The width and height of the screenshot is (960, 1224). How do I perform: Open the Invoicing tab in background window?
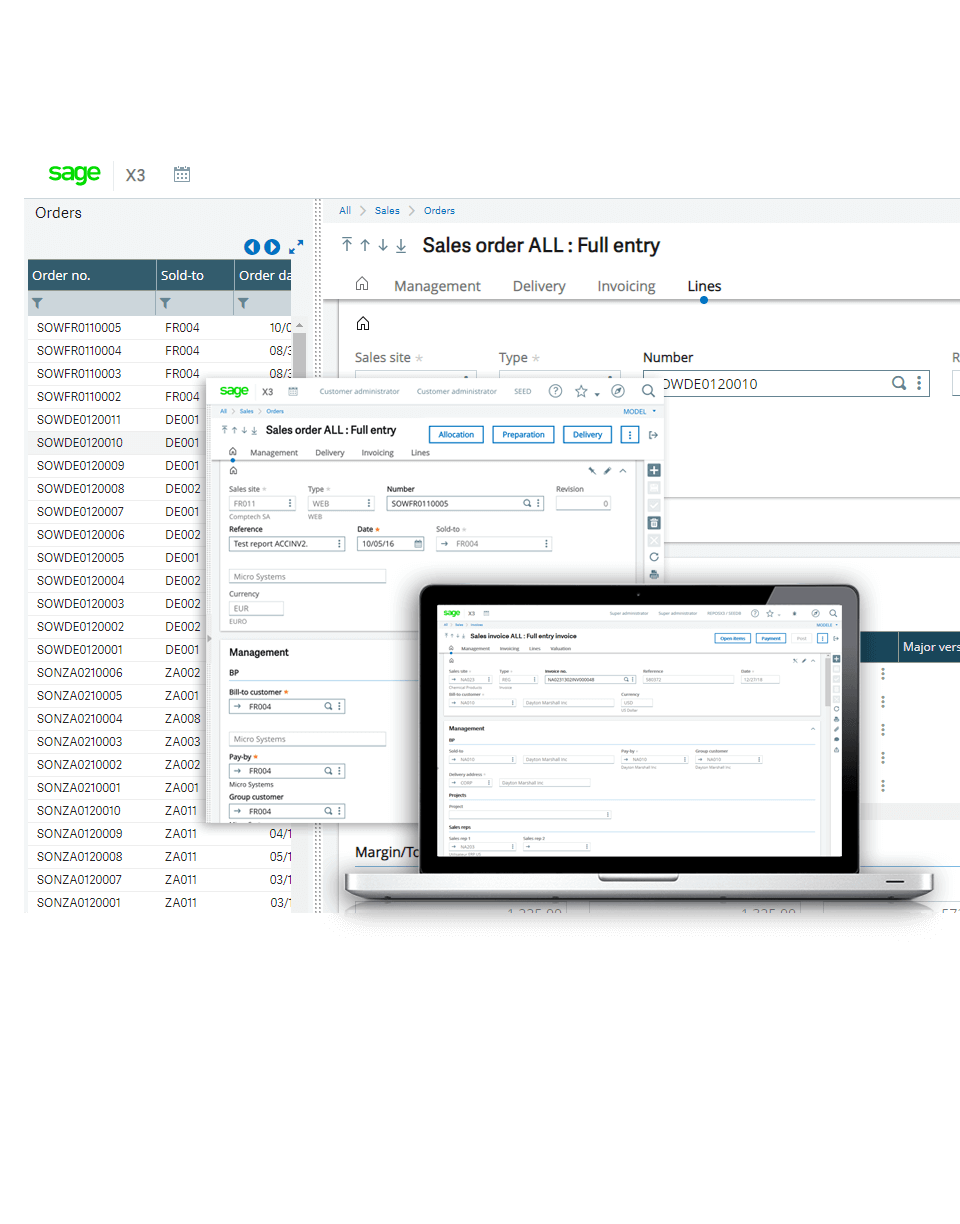point(626,286)
